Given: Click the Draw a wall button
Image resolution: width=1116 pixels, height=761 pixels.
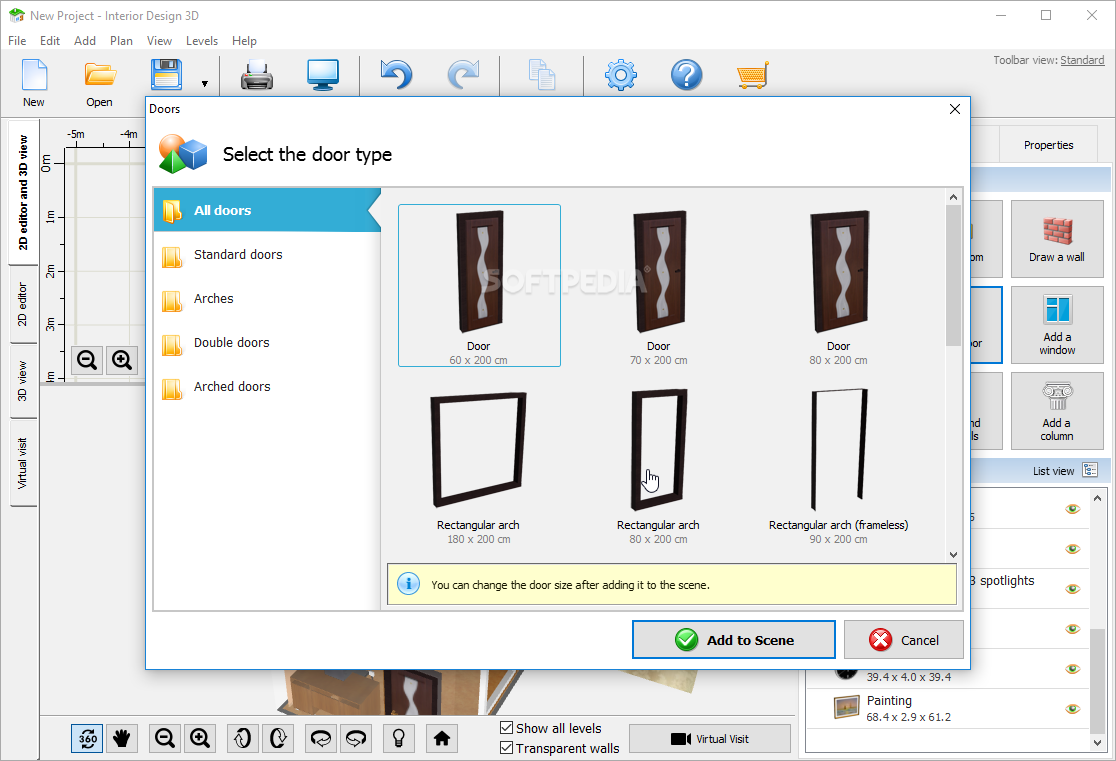Looking at the screenshot, I should (x=1057, y=239).
